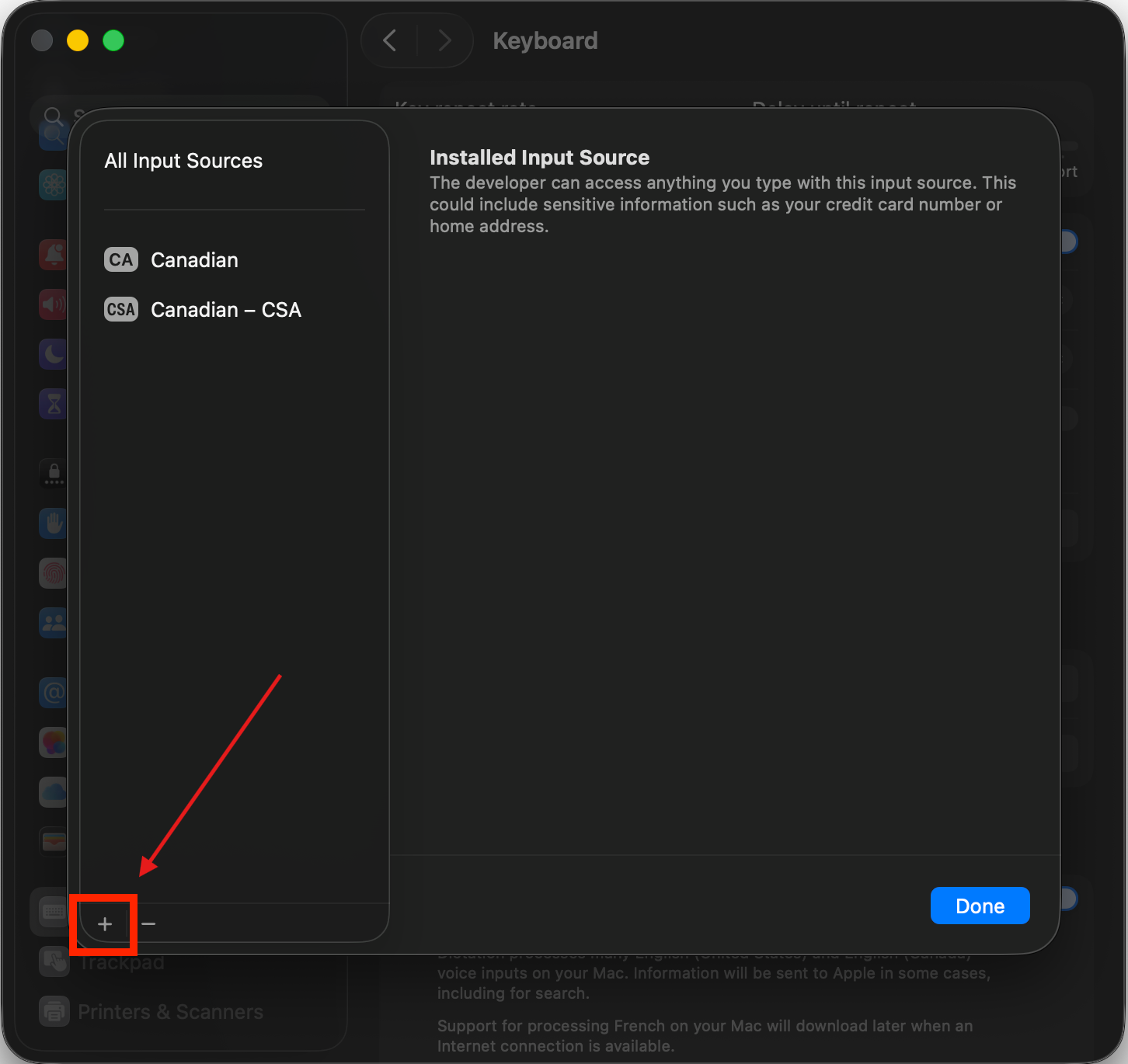
Task: Open Sound settings via the speaker icon
Action: coord(53,304)
